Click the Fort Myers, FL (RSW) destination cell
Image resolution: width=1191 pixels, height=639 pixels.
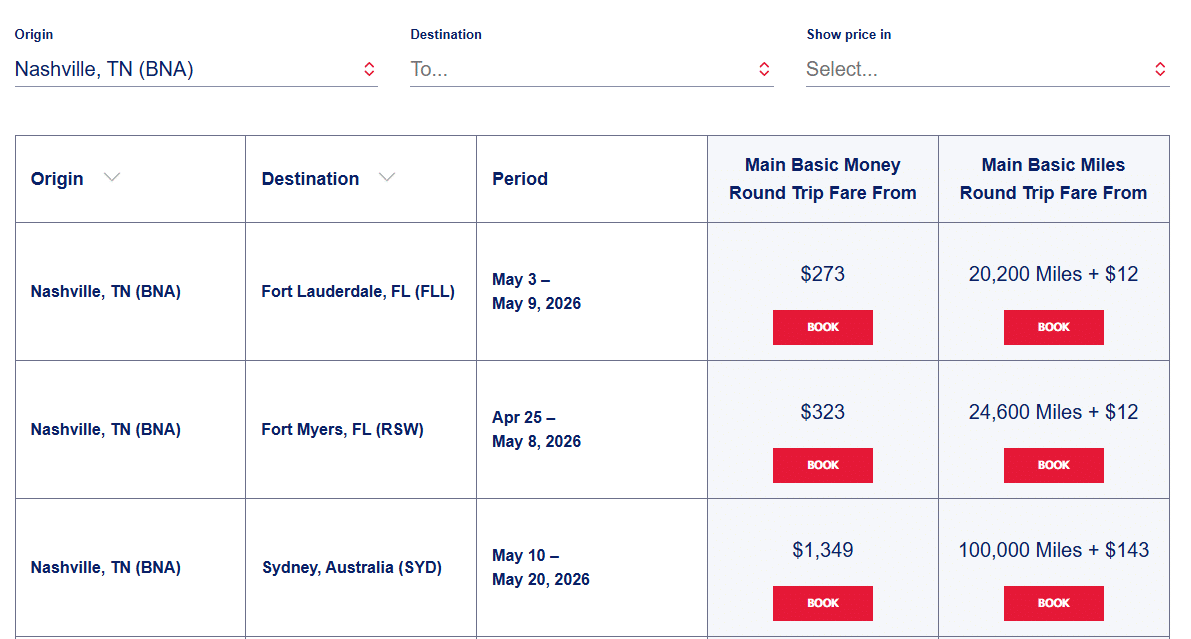click(x=343, y=430)
